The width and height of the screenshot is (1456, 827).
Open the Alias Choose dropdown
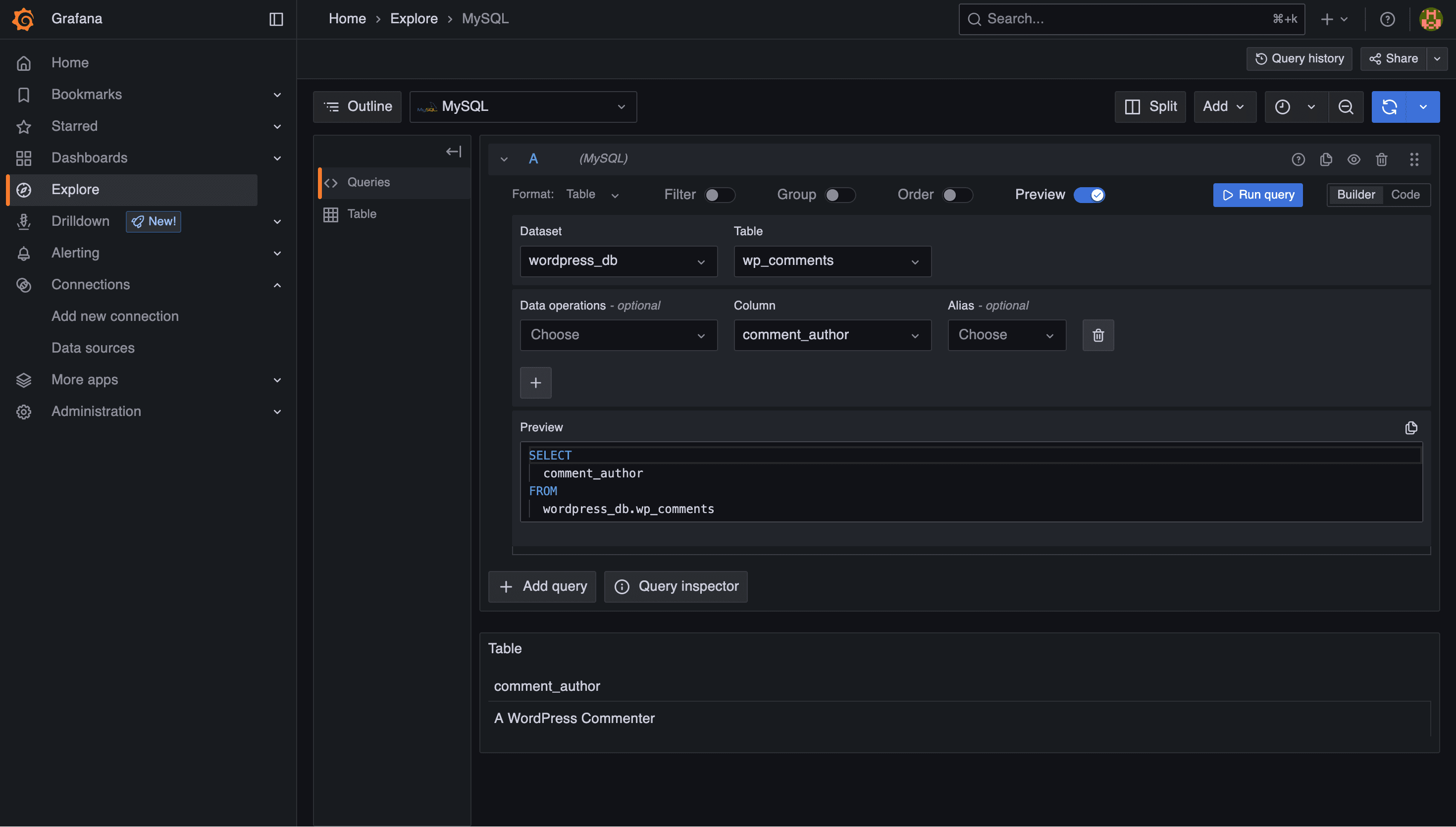coord(1007,336)
